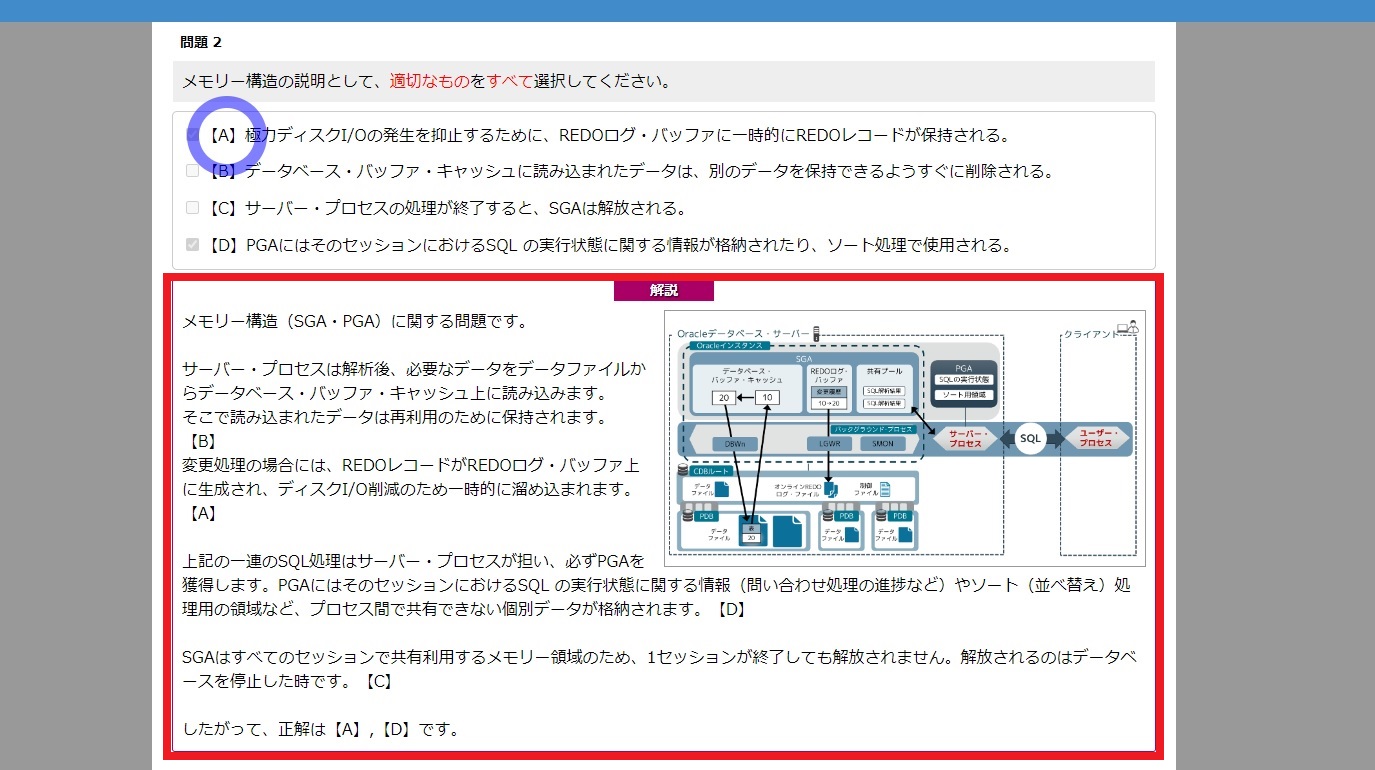Click the 問題 2 question heading
This screenshot has width=1375, height=770.
coord(201,42)
